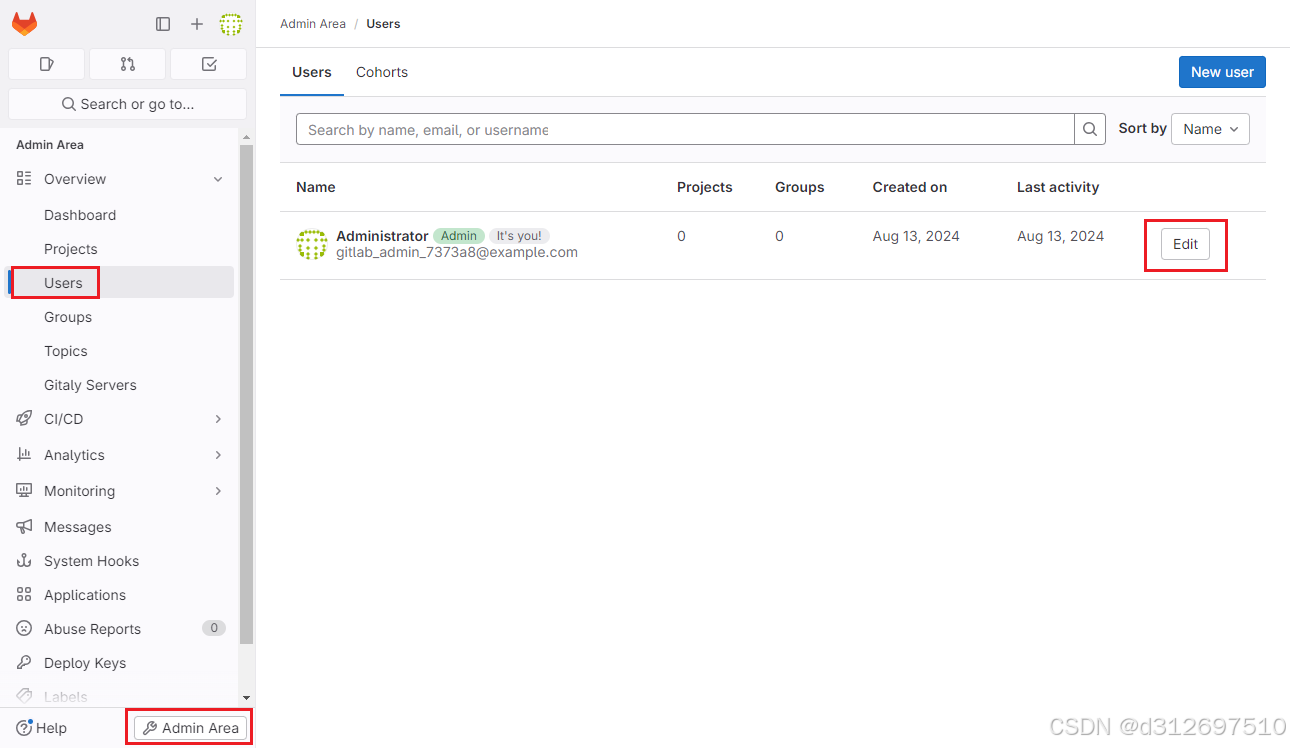
Task: Click the Help question mark icon
Action: pos(24,728)
